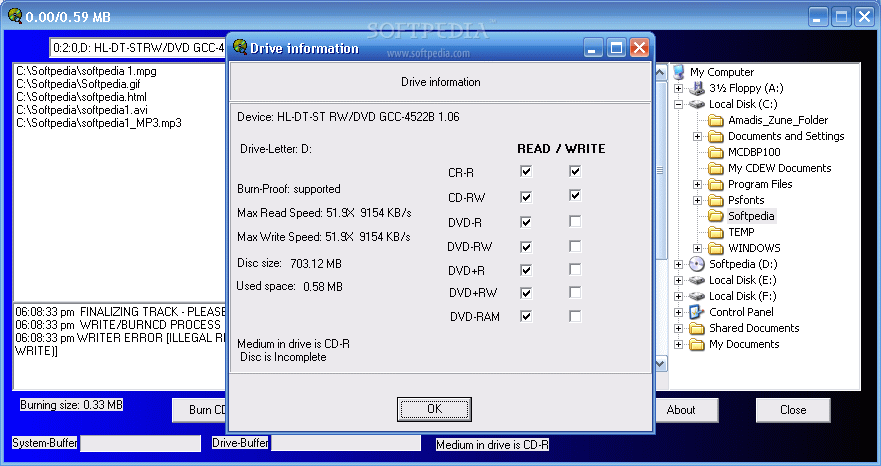The image size is (881, 466).
Task: Toggle the CR-R read checkbox
Action: 526,171
